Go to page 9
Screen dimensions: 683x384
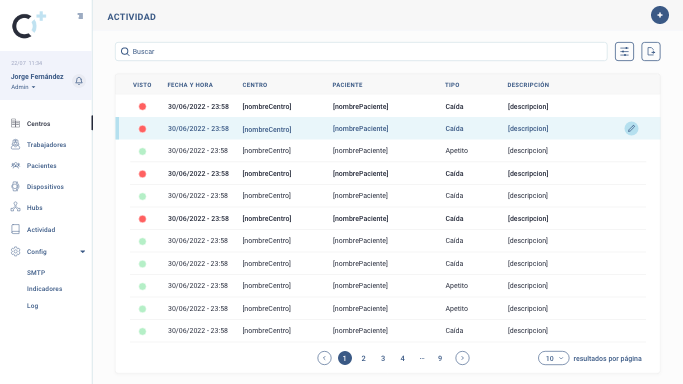(440, 358)
